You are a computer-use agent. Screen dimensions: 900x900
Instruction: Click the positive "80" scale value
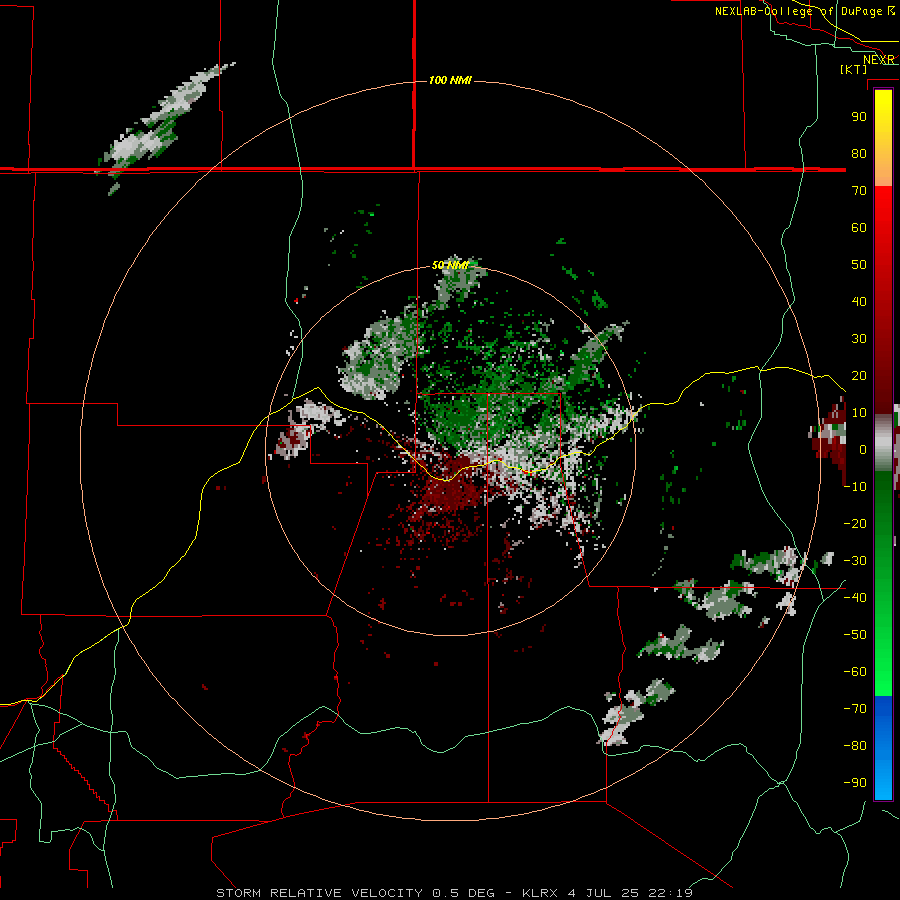pos(859,154)
